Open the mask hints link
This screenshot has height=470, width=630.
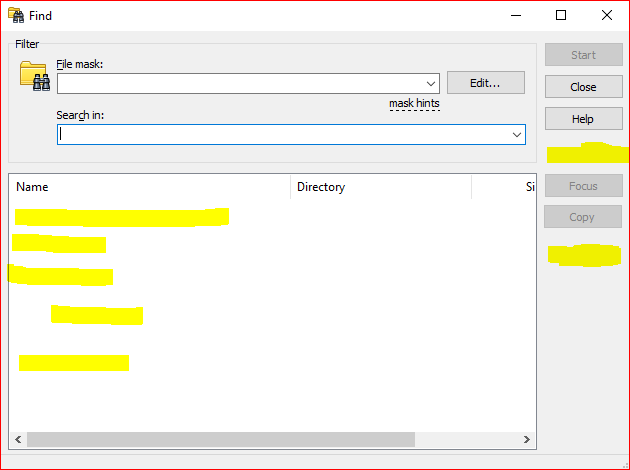414,104
